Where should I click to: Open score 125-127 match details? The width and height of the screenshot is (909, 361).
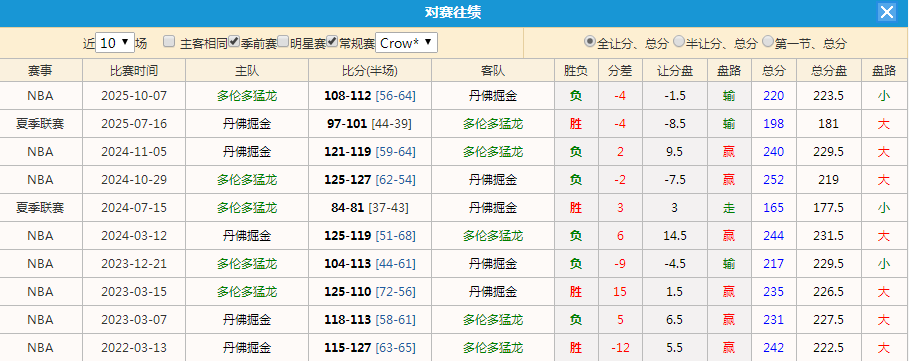(x=348, y=180)
